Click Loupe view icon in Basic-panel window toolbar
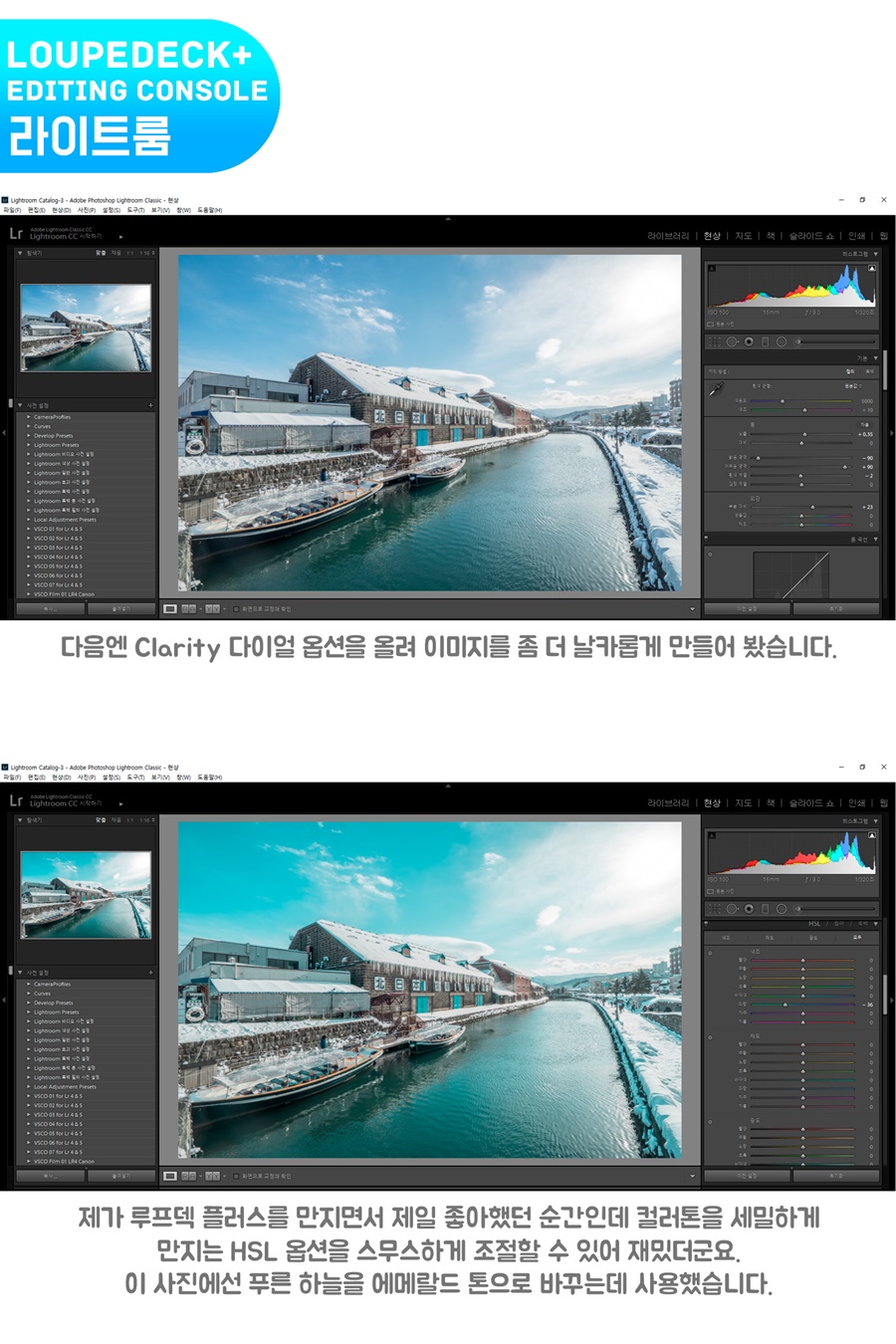 170,608
